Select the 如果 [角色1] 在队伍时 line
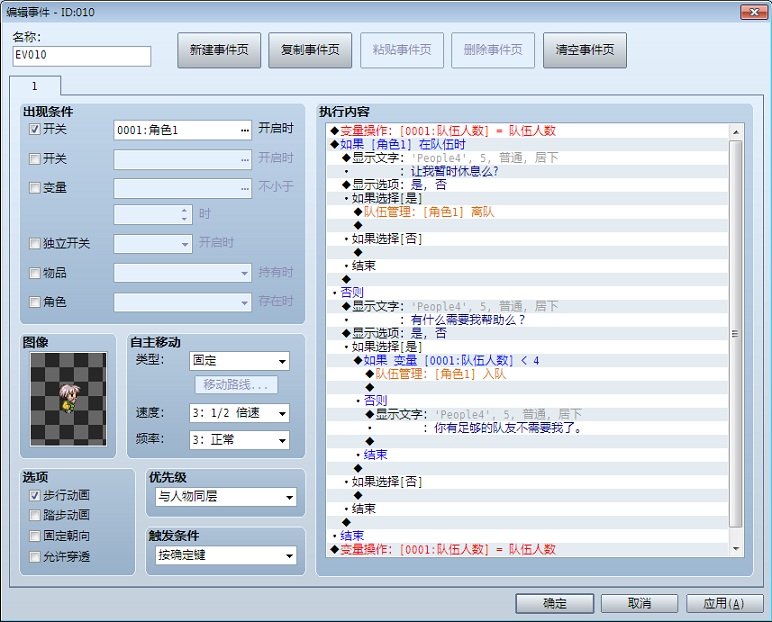Screen dimensions: 772x622 click(527, 144)
